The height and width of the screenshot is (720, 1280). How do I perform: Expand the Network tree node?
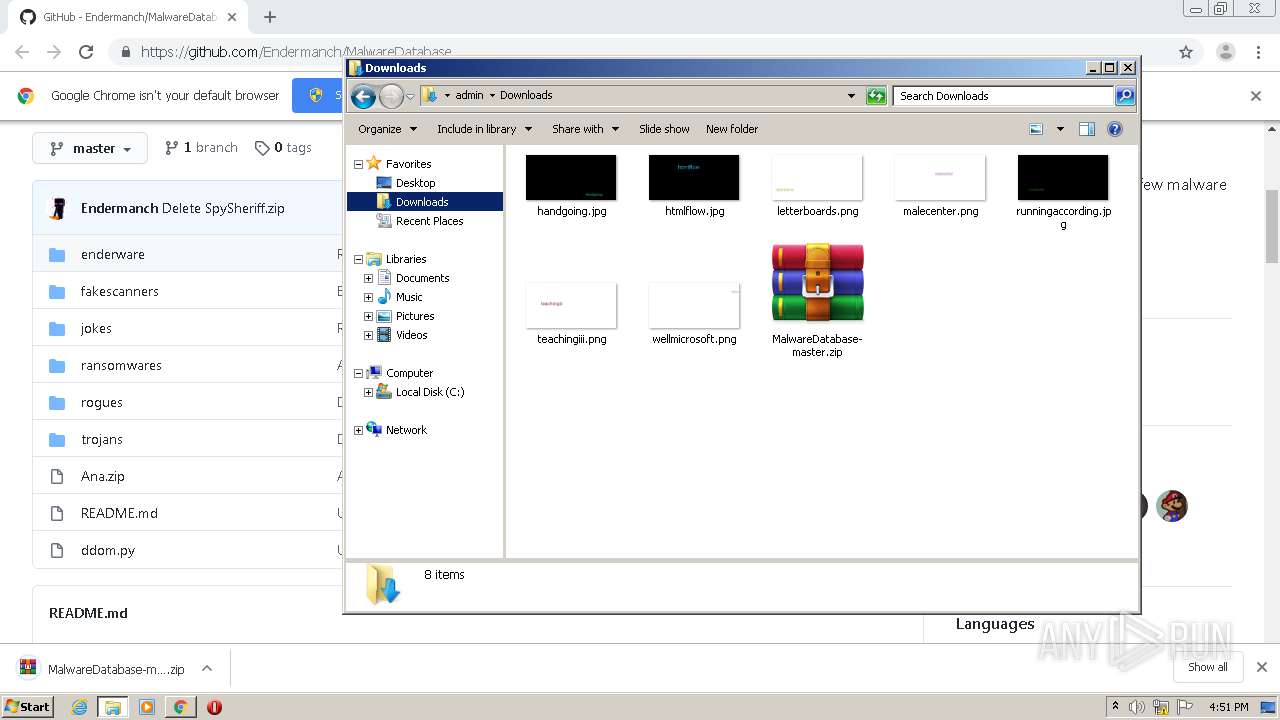point(358,430)
